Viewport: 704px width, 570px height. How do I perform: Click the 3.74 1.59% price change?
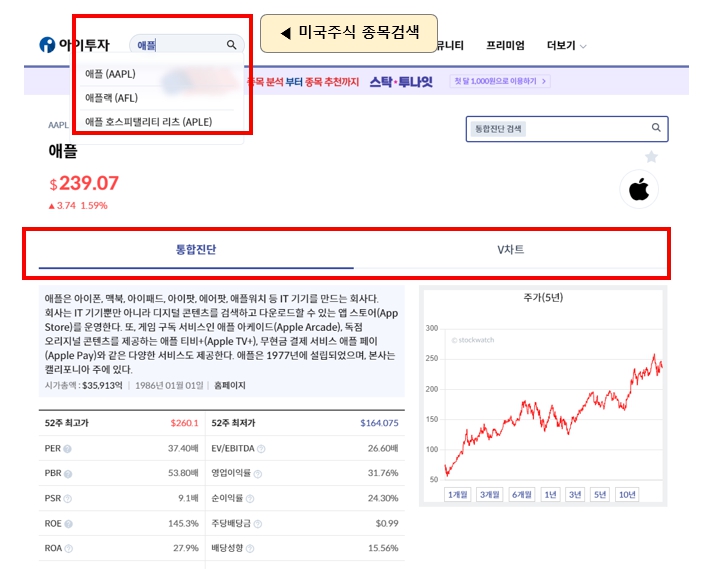pos(78,206)
